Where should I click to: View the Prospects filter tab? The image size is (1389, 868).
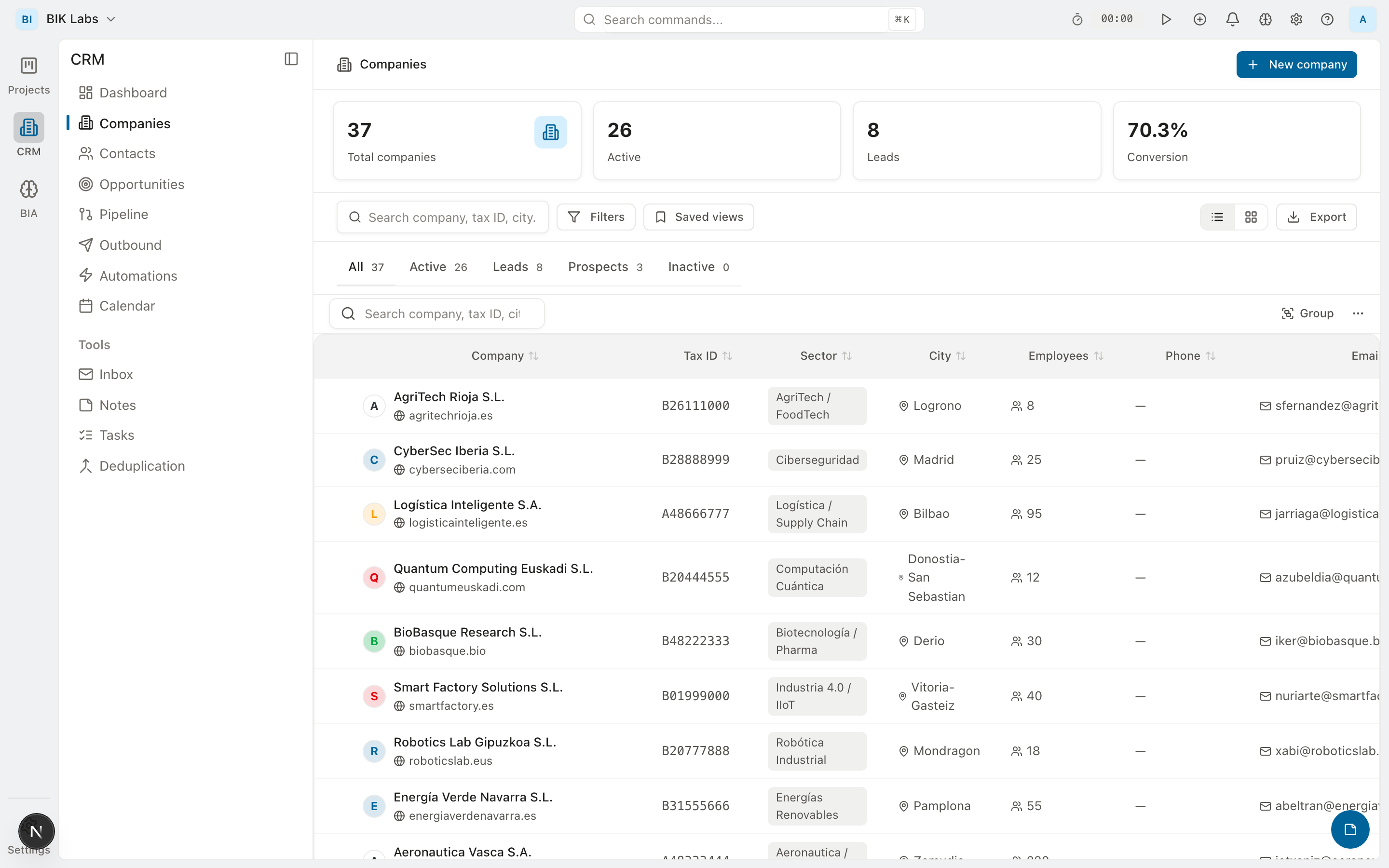point(599,266)
